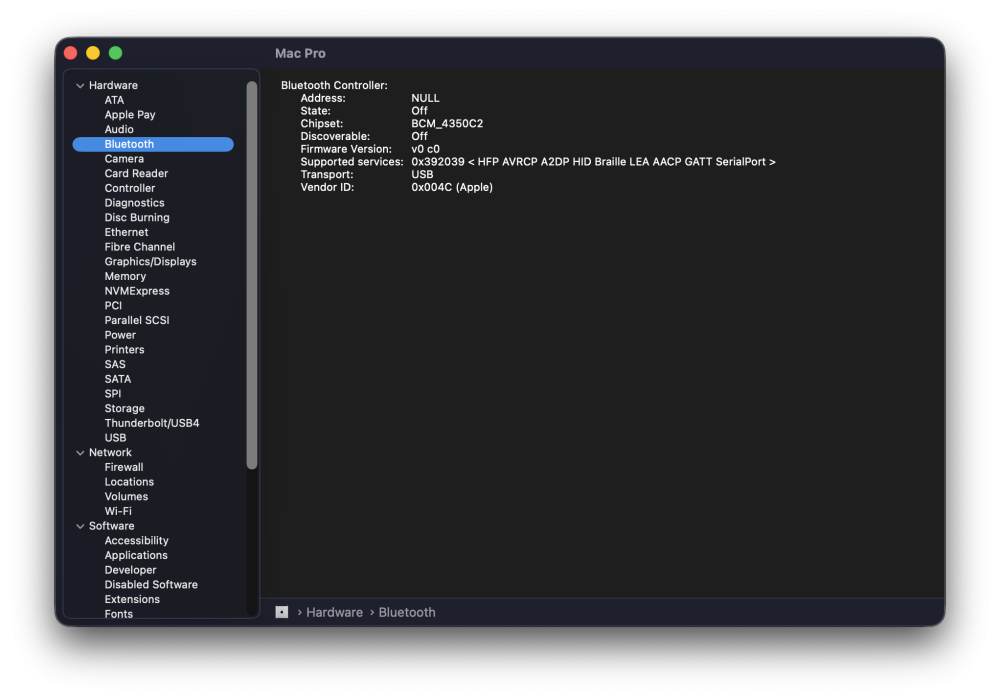The image size is (1000, 699).
Task: Click the computer icon in the path bar
Action: (281, 612)
